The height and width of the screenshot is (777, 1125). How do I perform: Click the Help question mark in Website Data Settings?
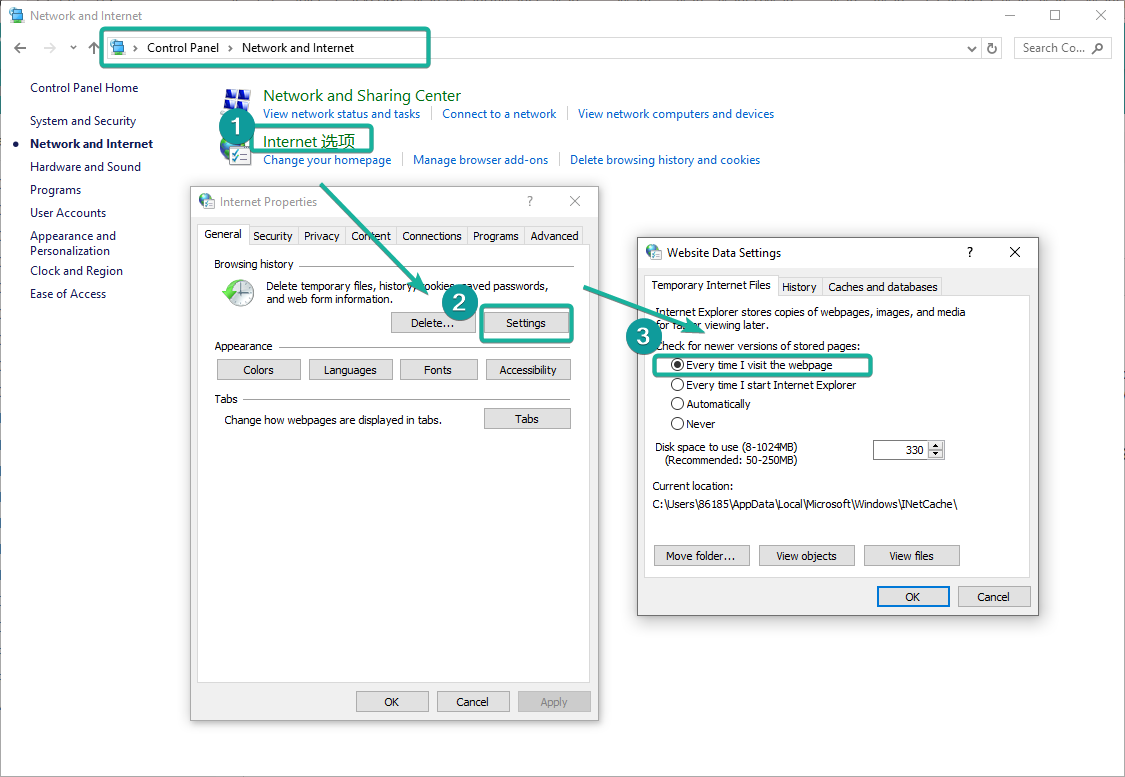(970, 252)
